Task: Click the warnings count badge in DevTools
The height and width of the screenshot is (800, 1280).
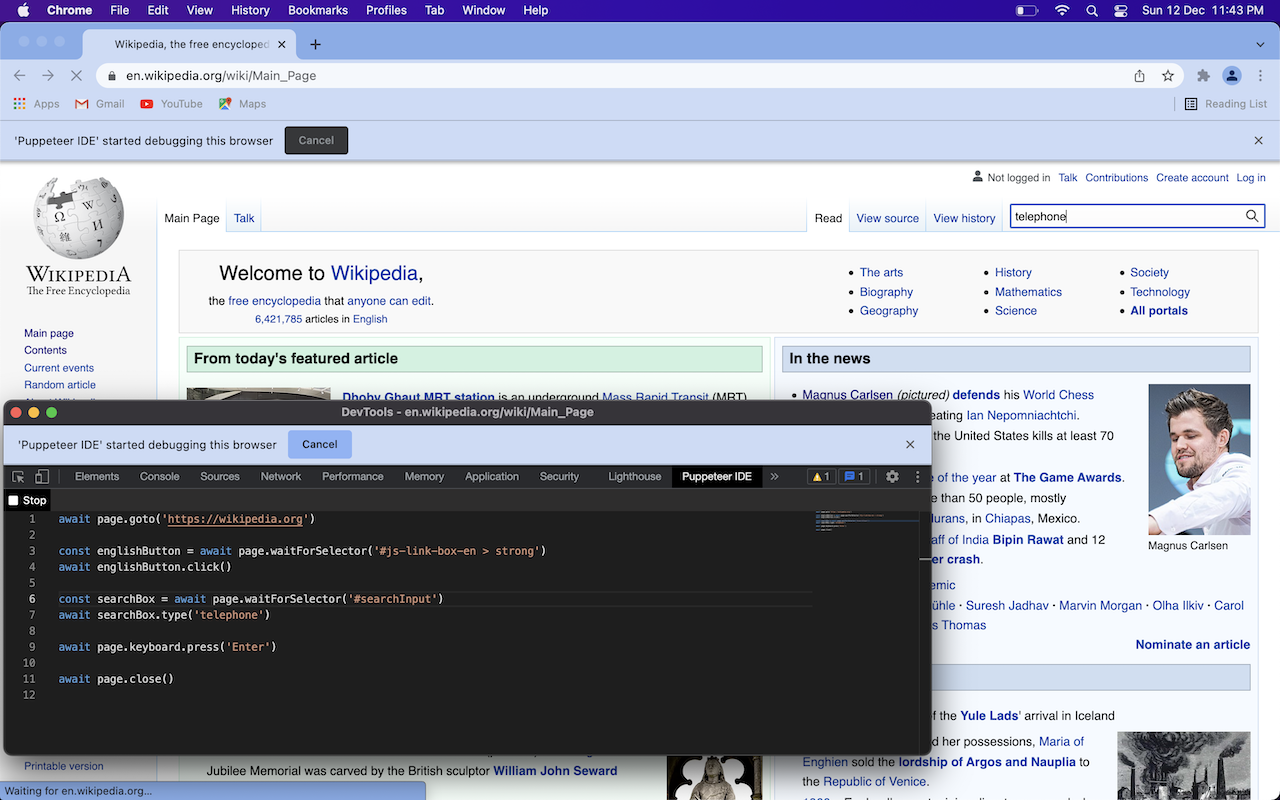Action: [x=821, y=477]
